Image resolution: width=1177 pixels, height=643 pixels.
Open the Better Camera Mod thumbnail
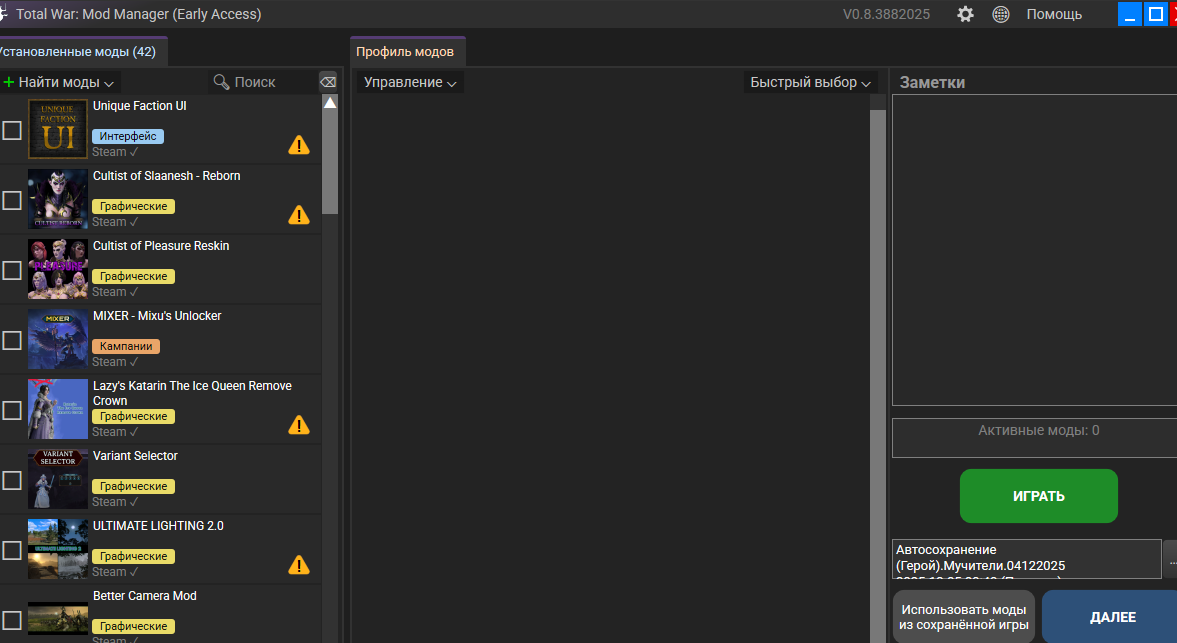coord(58,618)
